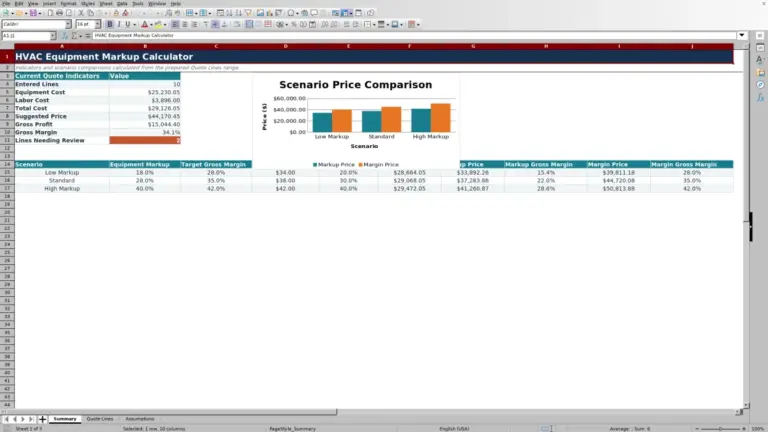Image resolution: width=768 pixels, height=432 pixels.
Task: Toggle Italic formatting
Action: [119, 24]
